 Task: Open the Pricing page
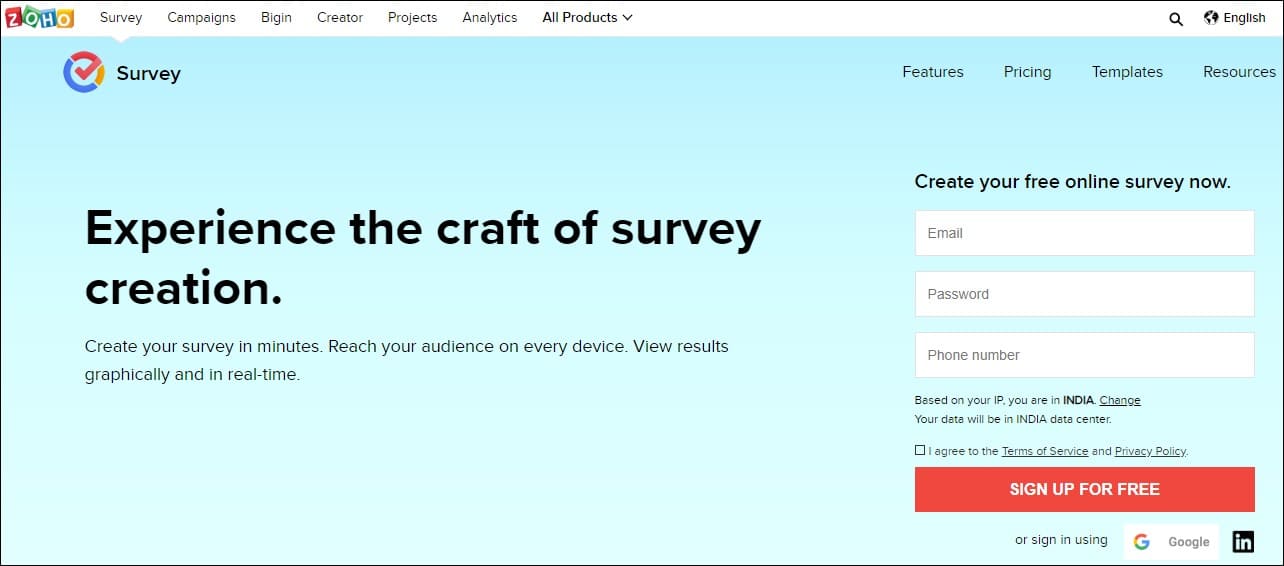coord(1027,72)
